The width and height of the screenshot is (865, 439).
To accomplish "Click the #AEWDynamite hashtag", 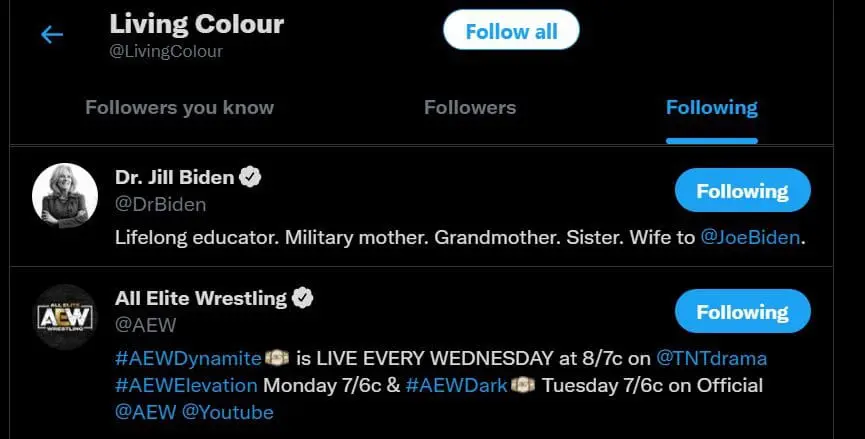I will pyautogui.click(x=188, y=358).
